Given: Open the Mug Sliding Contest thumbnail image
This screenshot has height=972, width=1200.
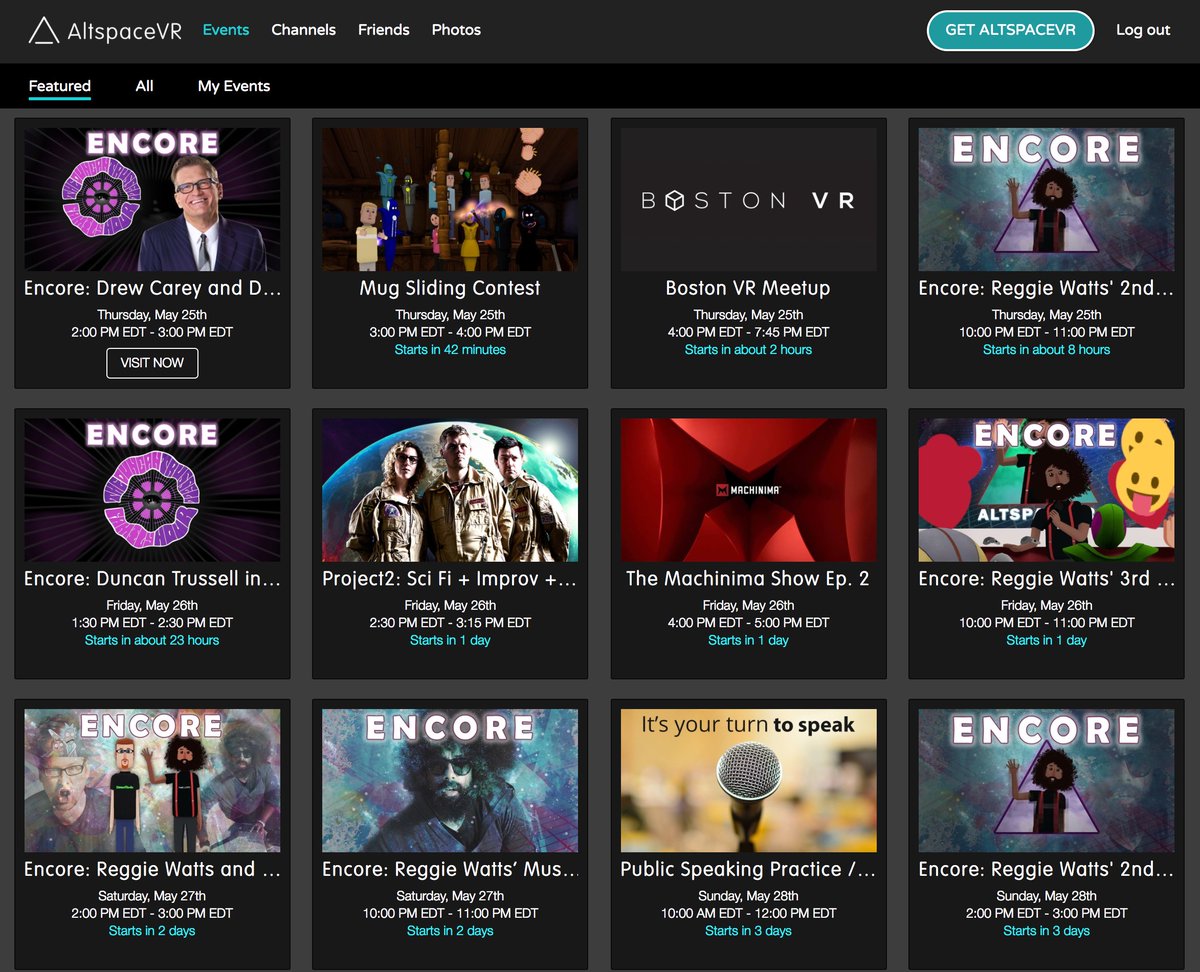Looking at the screenshot, I should pos(450,199).
